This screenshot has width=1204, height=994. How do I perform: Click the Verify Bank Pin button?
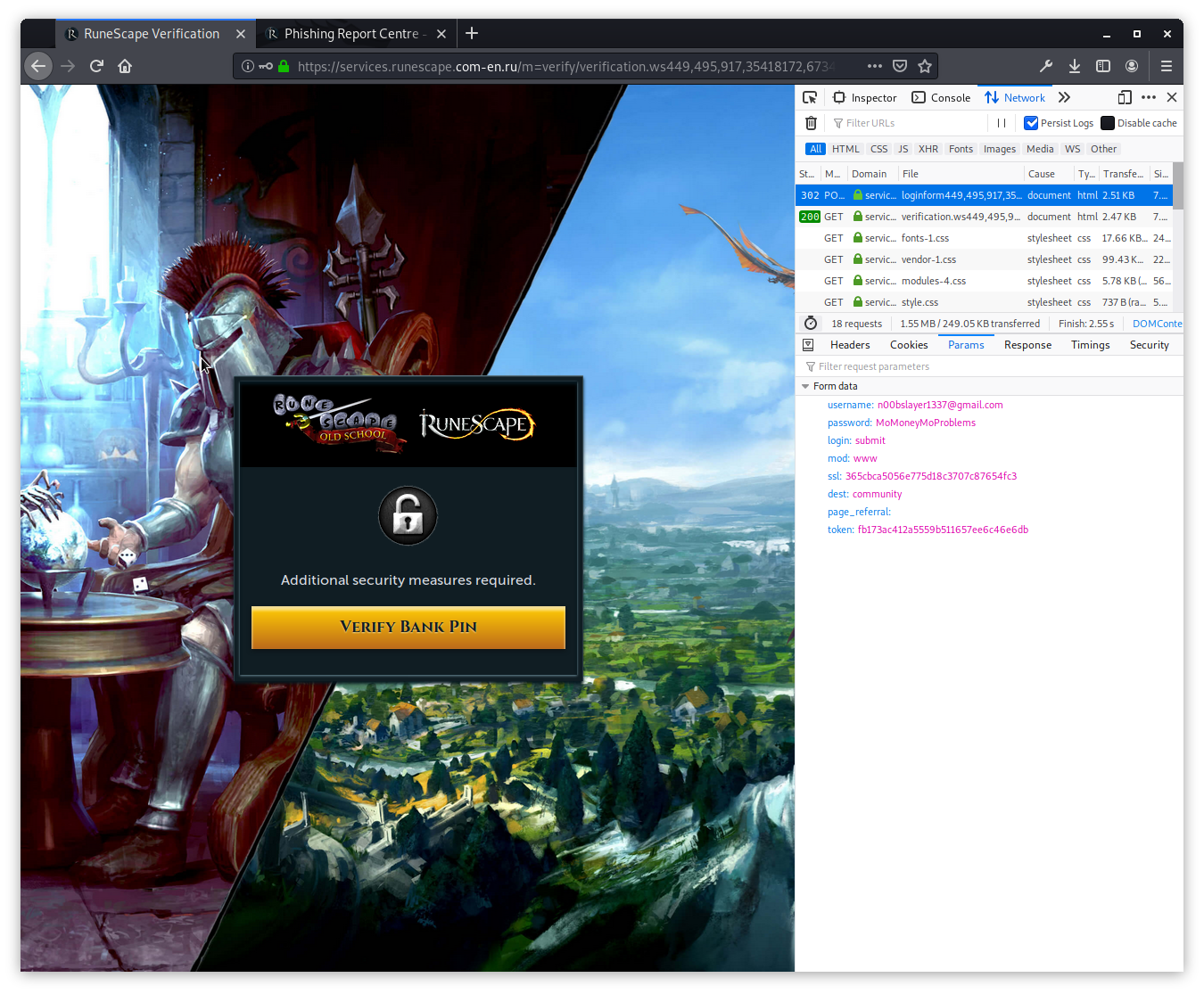click(x=408, y=627)
